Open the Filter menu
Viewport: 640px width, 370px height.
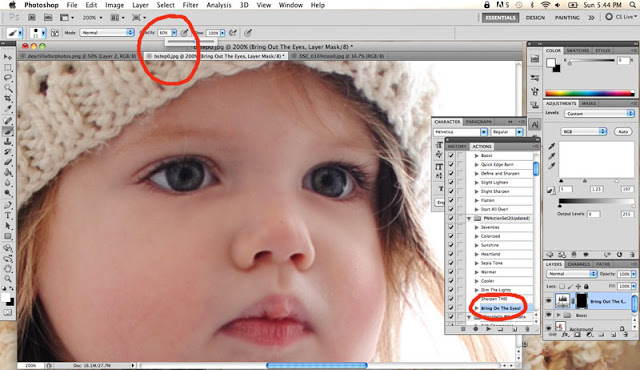click(x=190, y=5)
